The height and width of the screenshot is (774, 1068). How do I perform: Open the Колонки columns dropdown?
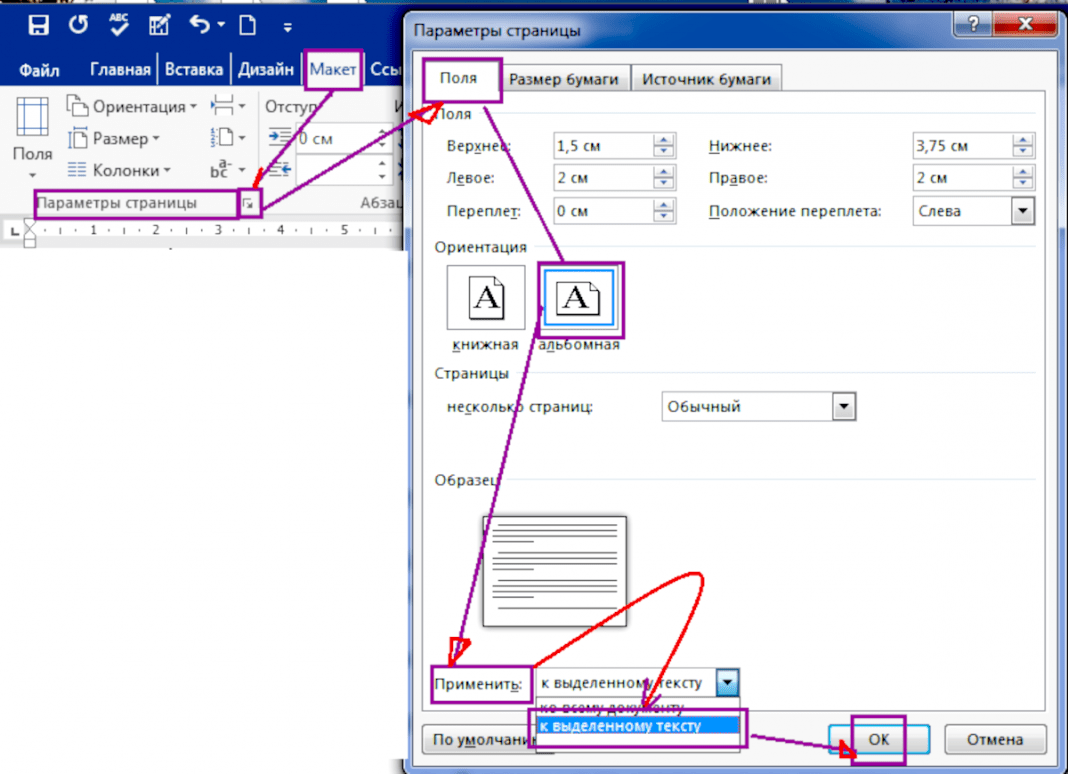[119, 170]
